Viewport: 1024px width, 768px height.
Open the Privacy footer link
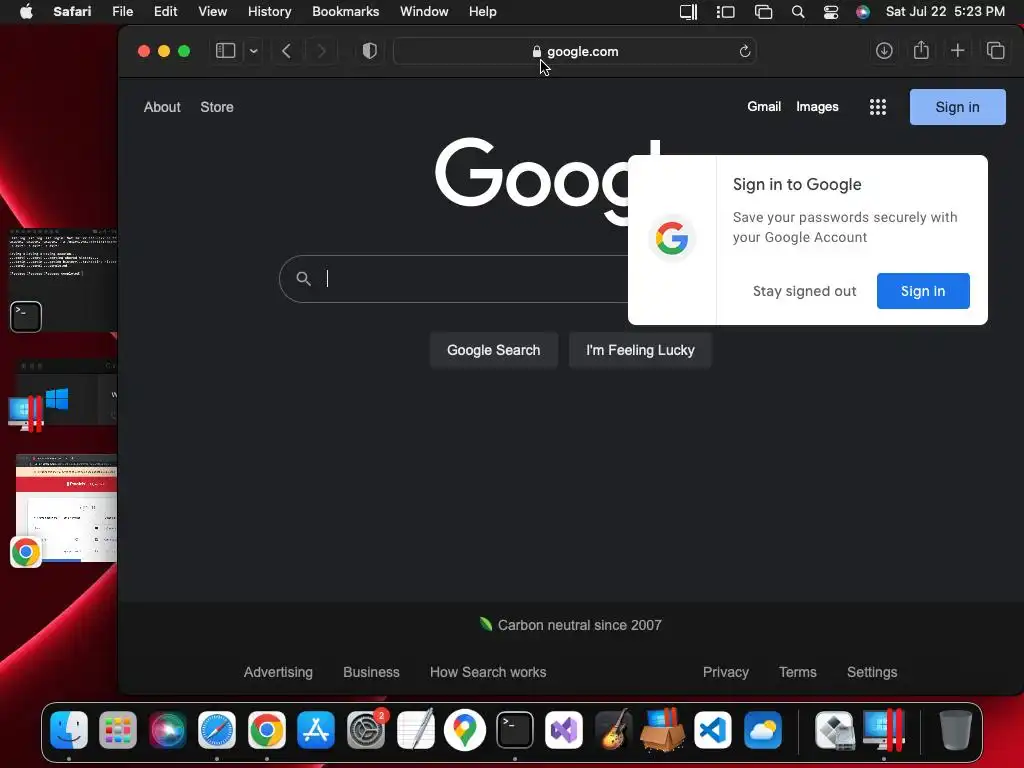click(x=726, y=672)
